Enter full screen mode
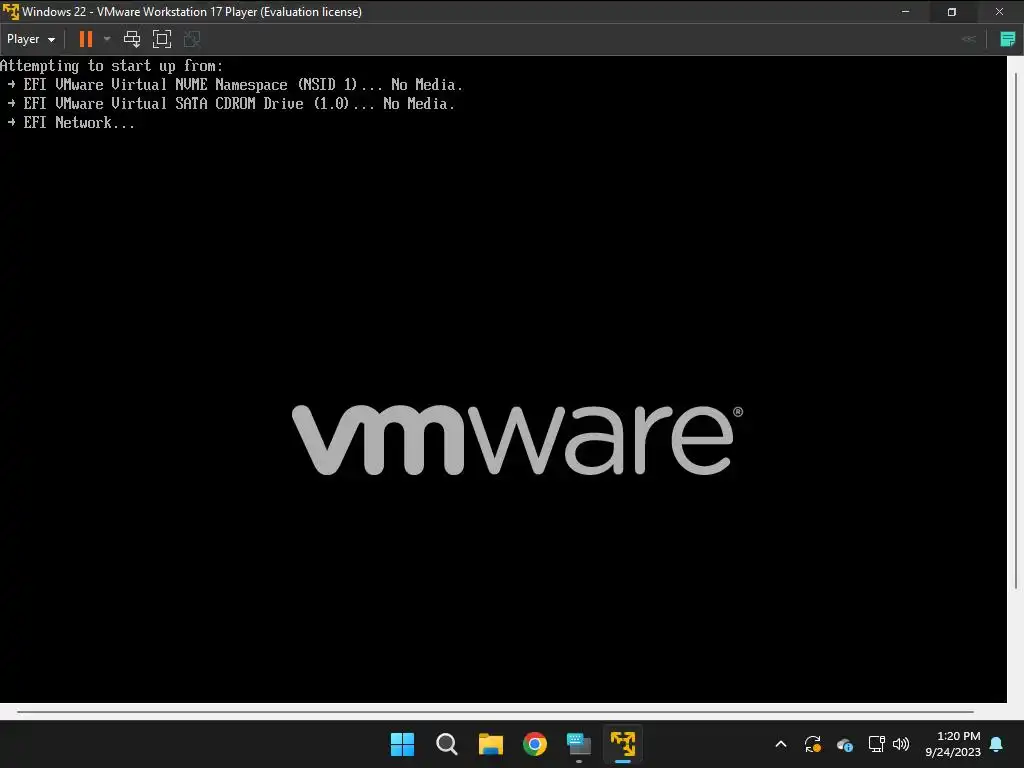Screen dimensions: 1024x768 pos(162,39)
